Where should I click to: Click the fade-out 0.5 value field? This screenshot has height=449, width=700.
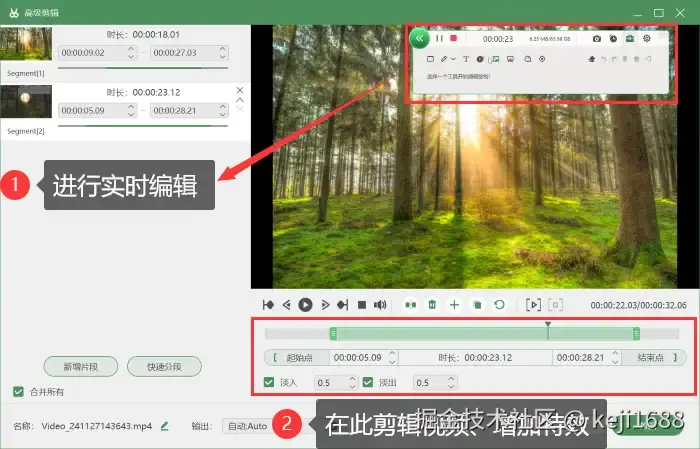pos(435,382)
